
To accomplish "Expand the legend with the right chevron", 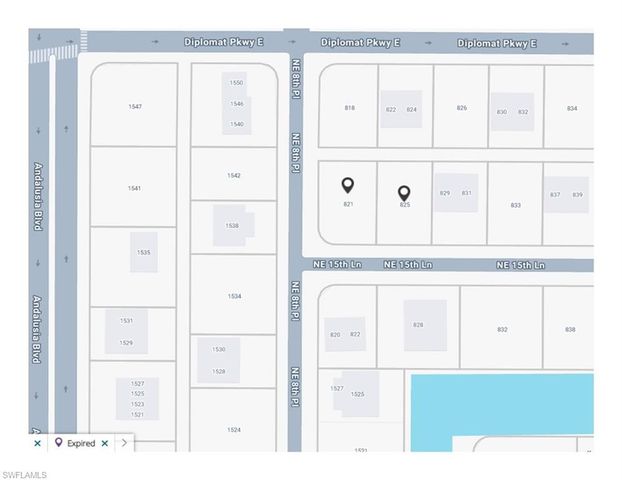I will pos(124,443).
